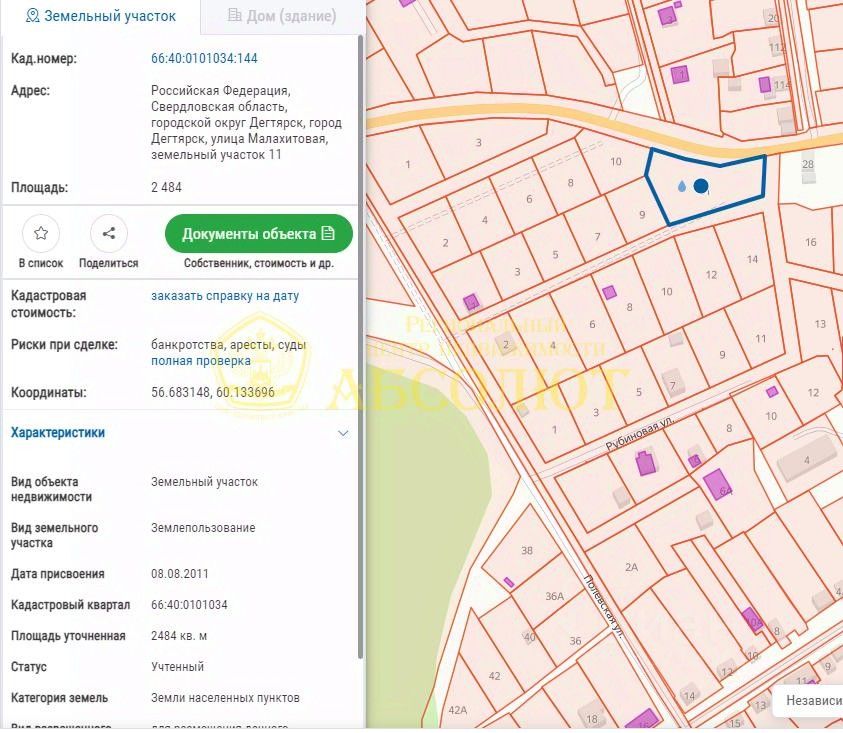Click the building icon on Дом tab
This screenshot has height=733, width=843.
click(x=234, y=15)
